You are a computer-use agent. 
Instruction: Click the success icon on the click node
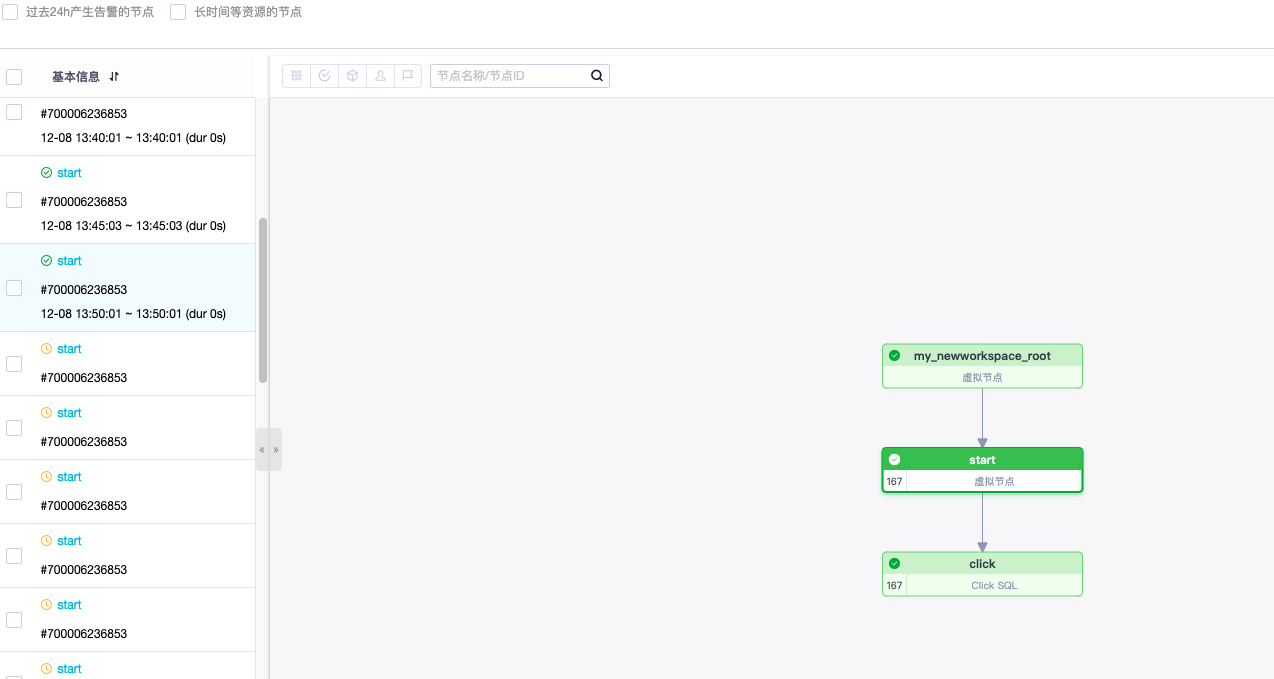pyautogui.click(x=894, y=563)
